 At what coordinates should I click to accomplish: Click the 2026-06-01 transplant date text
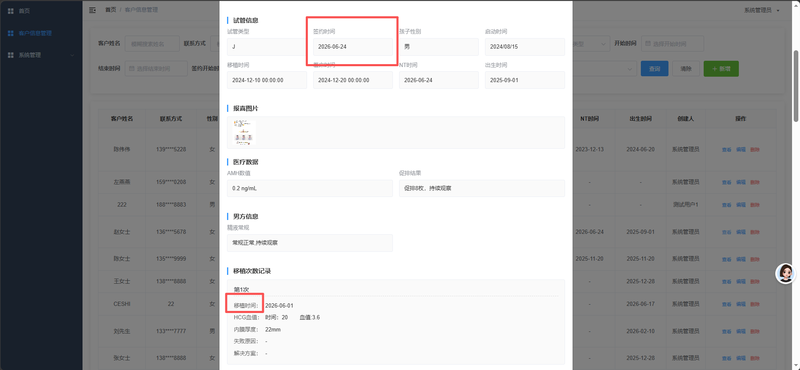[x=279, y=305]
